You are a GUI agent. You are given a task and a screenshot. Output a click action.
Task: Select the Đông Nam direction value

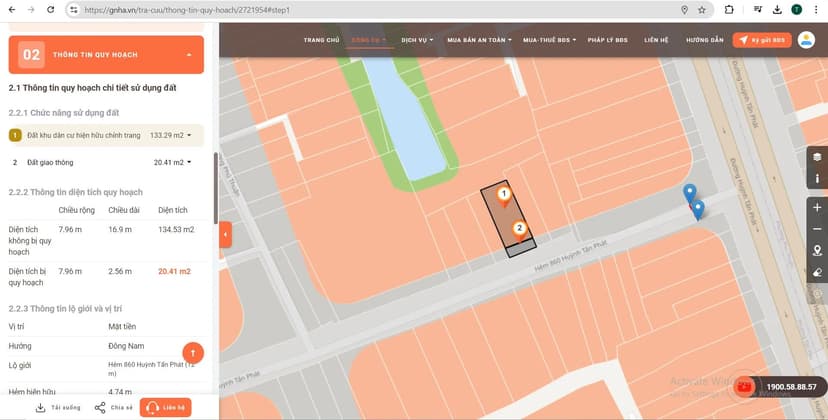point(126,346)
